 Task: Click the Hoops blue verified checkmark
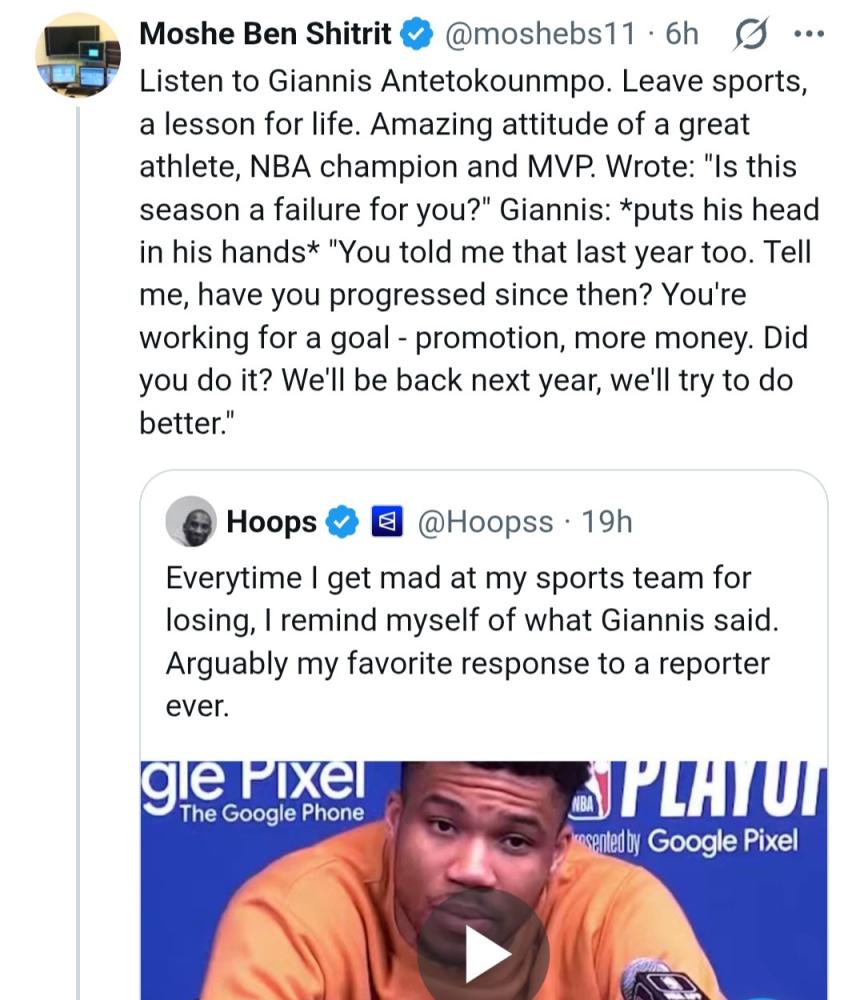343,522
